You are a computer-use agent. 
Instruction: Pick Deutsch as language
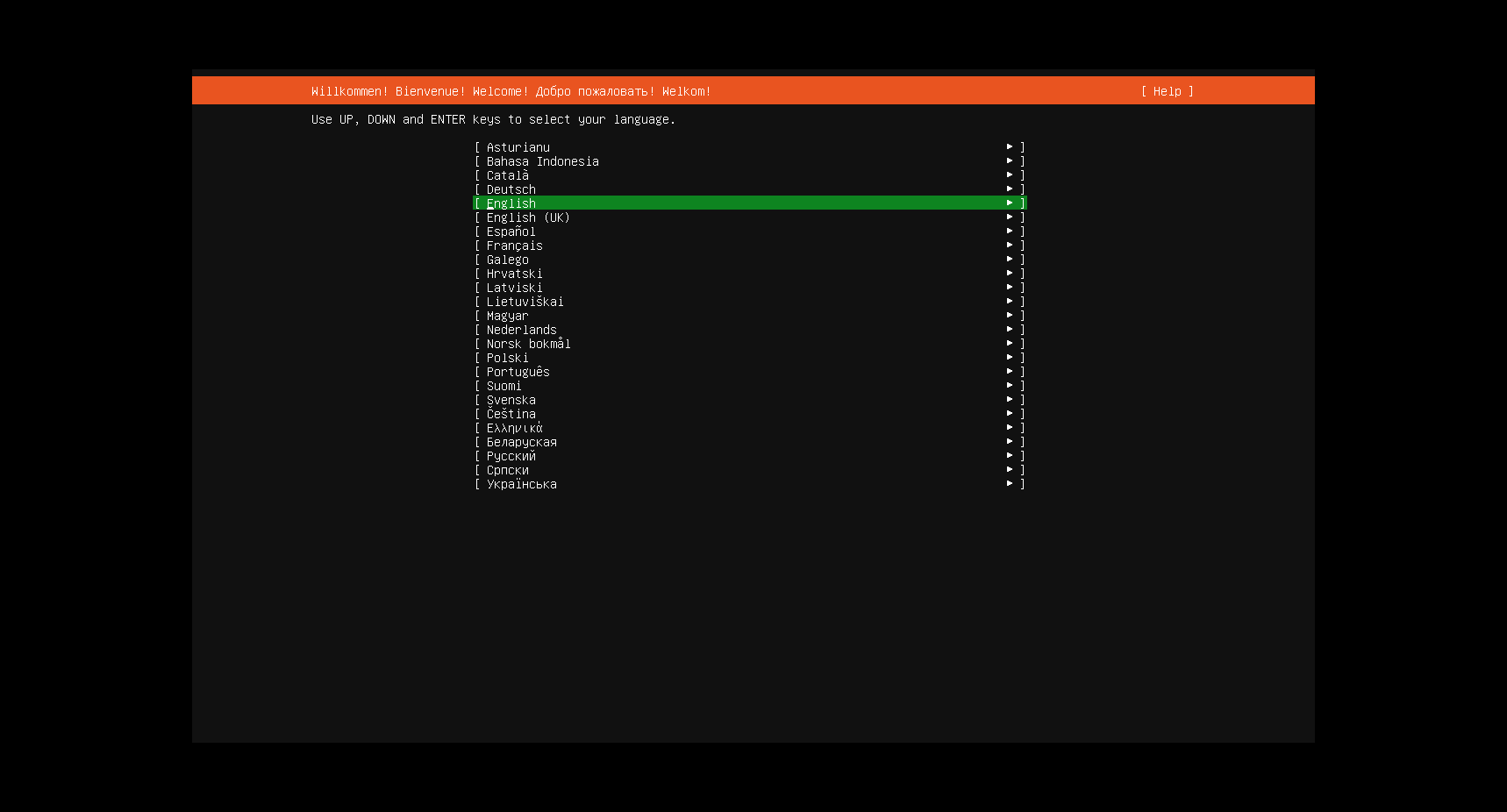tap(750, 189)
